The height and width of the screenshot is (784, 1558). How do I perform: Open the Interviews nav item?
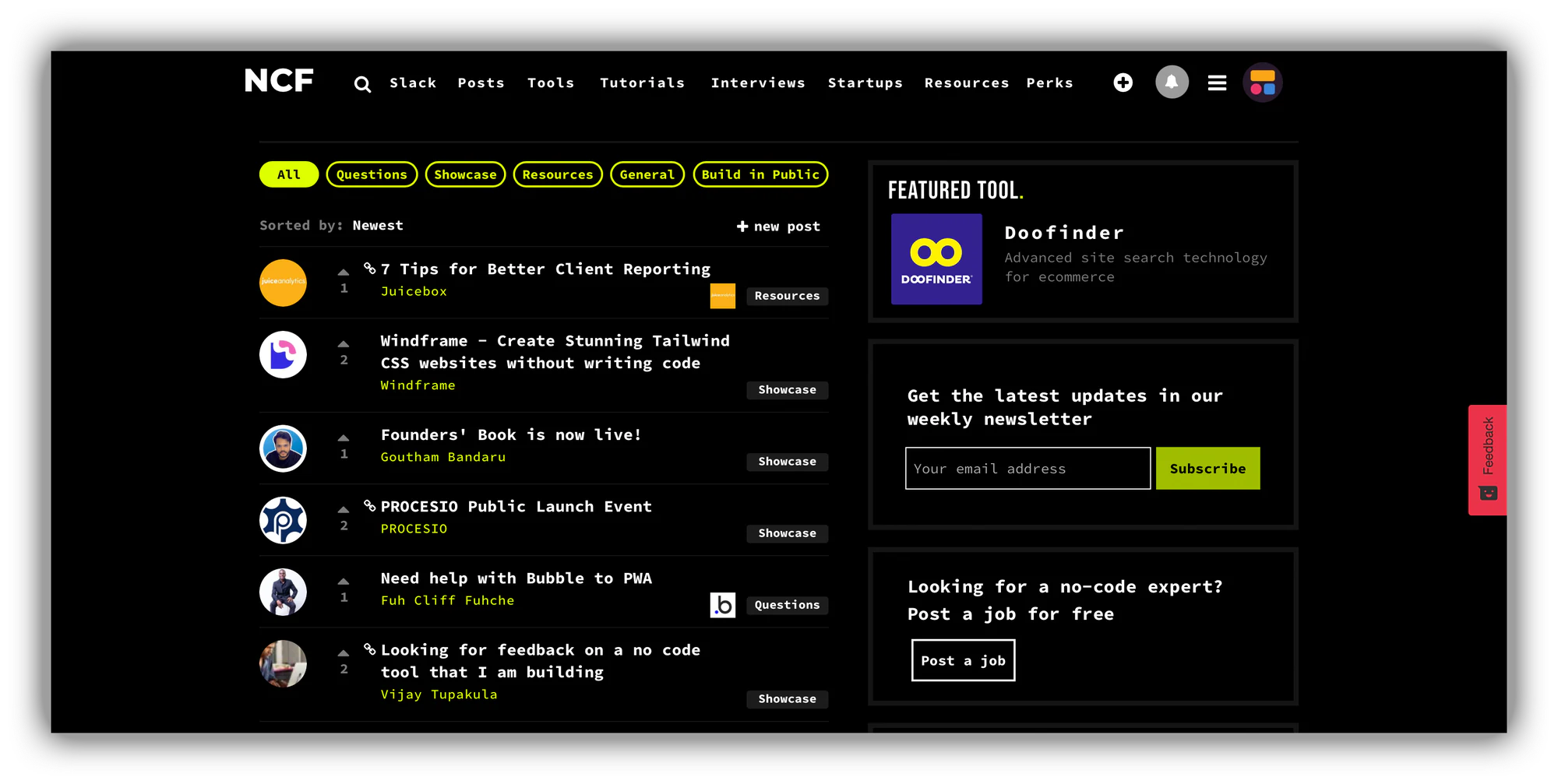[758, 83]
